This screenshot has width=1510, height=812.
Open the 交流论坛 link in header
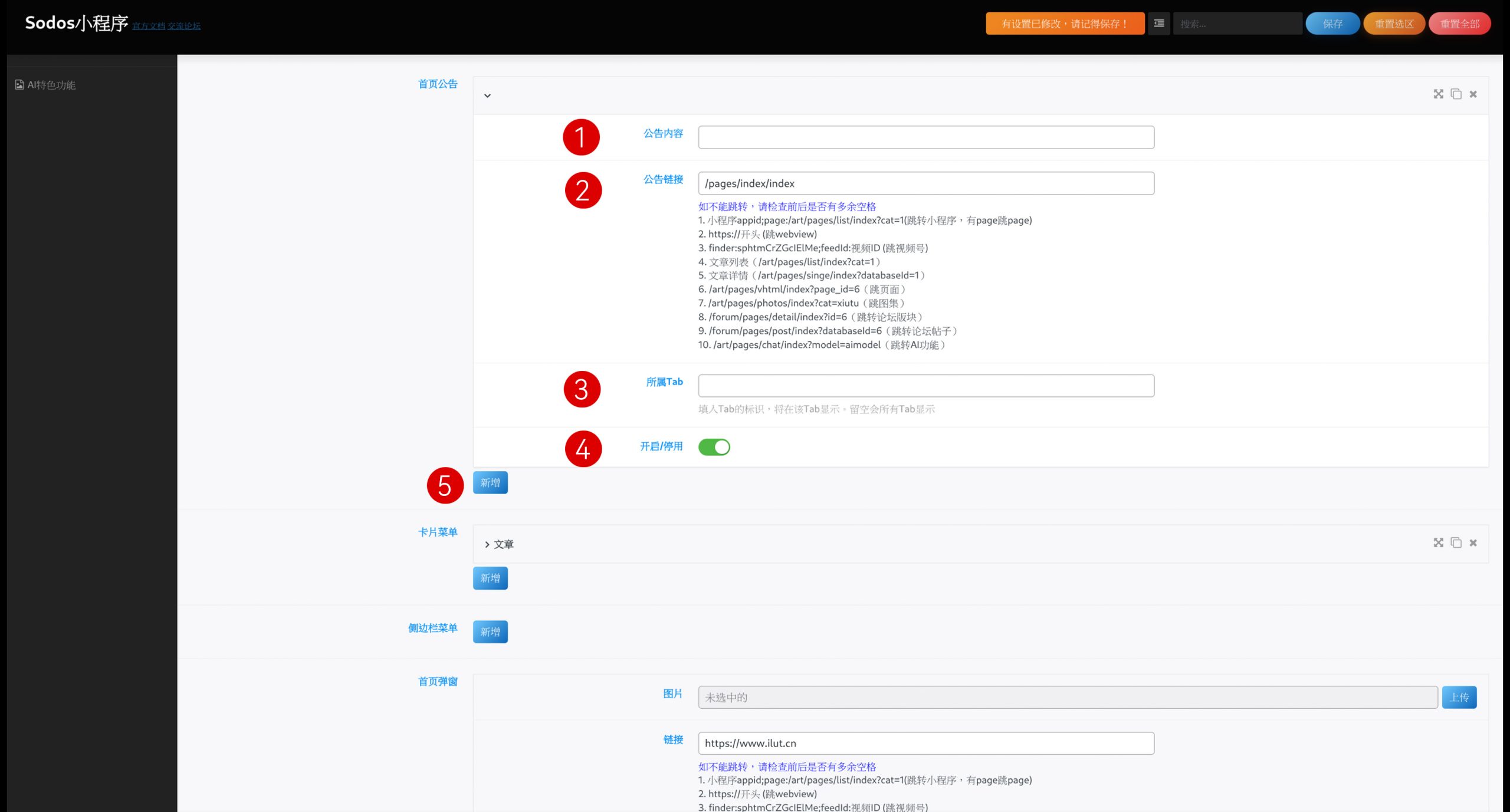184,26
